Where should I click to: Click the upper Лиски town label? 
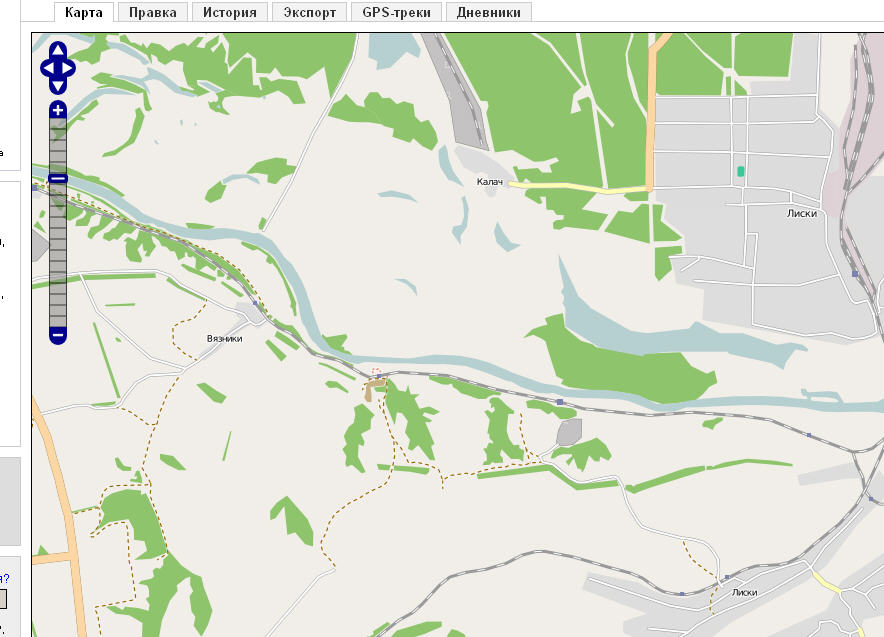pyautogui.click(x=802, y=213)
